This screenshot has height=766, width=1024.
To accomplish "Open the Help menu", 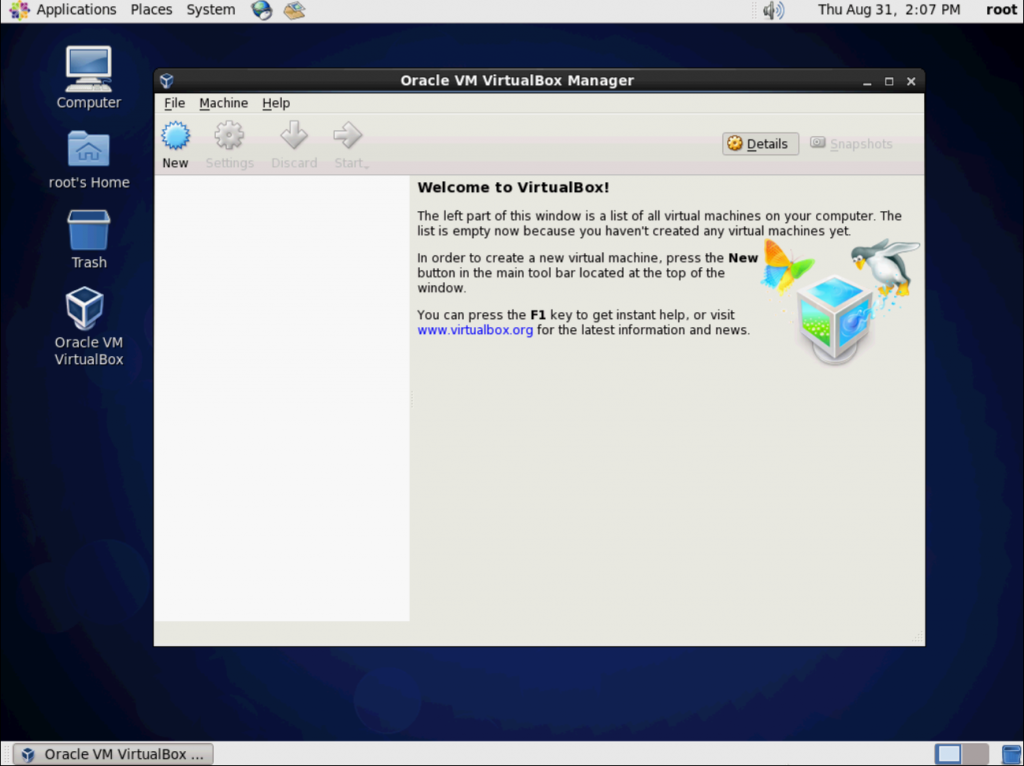I will 276,103.
